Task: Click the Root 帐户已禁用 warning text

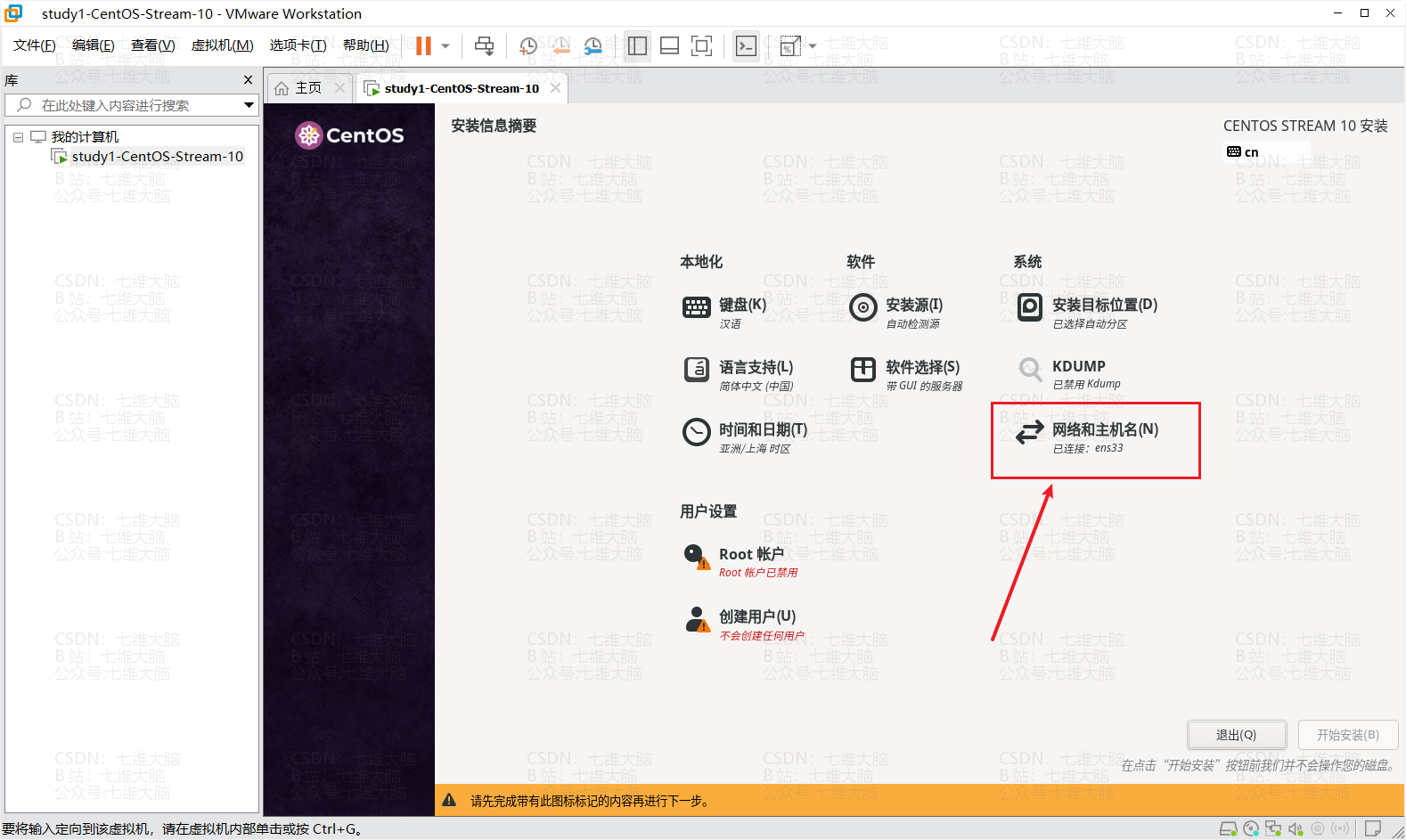Action: tap(758, 573)
